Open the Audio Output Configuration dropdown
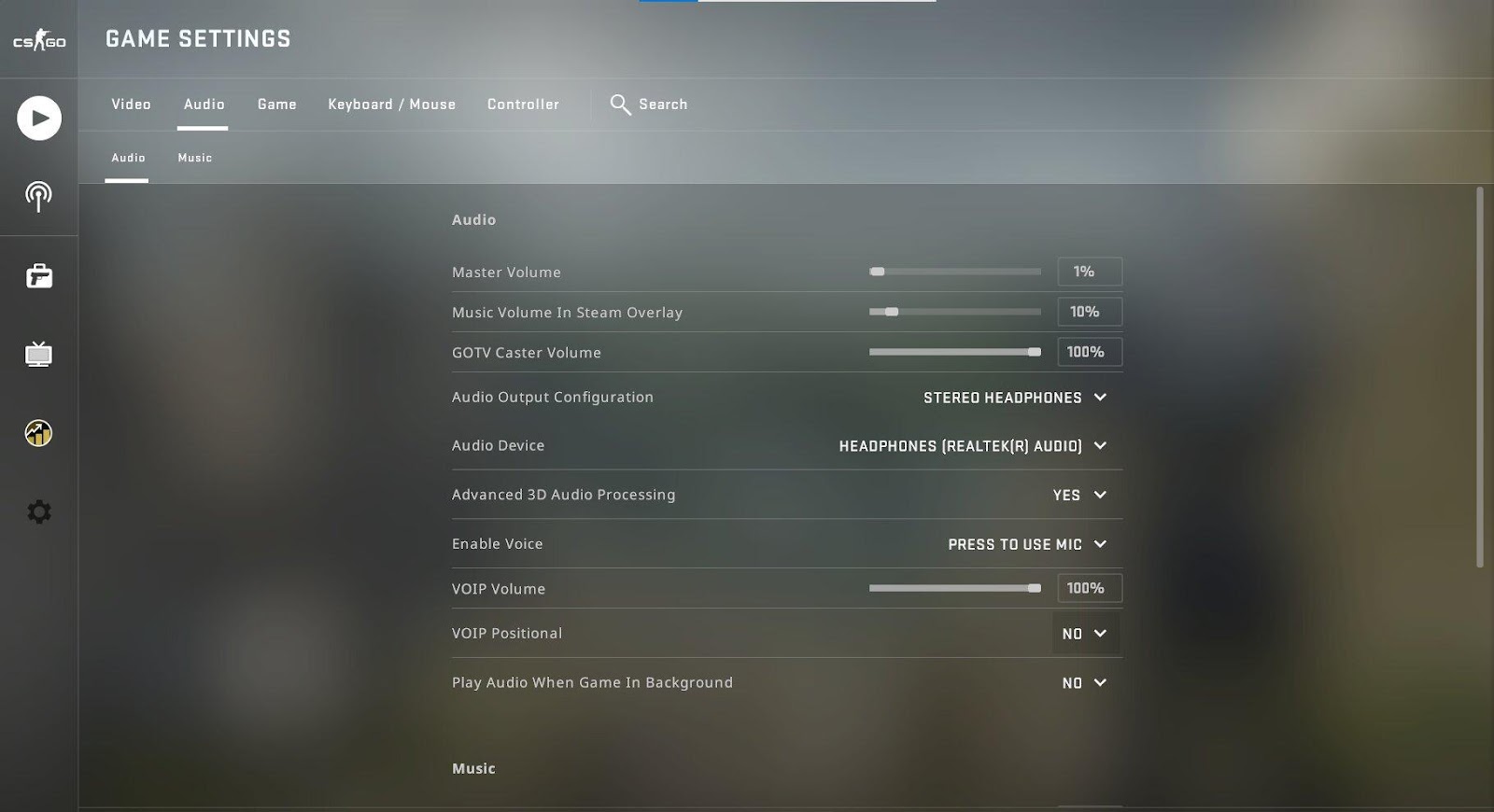Image resolution: width=1494 pixels, height=812 pixels. click(1015, 398)
